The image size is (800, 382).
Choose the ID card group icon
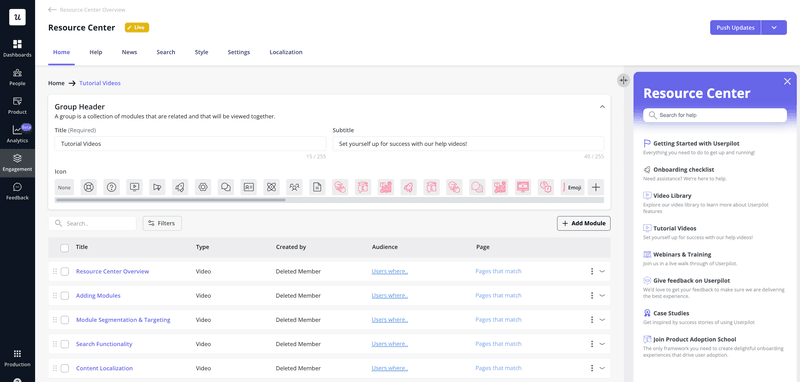pyautogui.click(x=249, y=187)
